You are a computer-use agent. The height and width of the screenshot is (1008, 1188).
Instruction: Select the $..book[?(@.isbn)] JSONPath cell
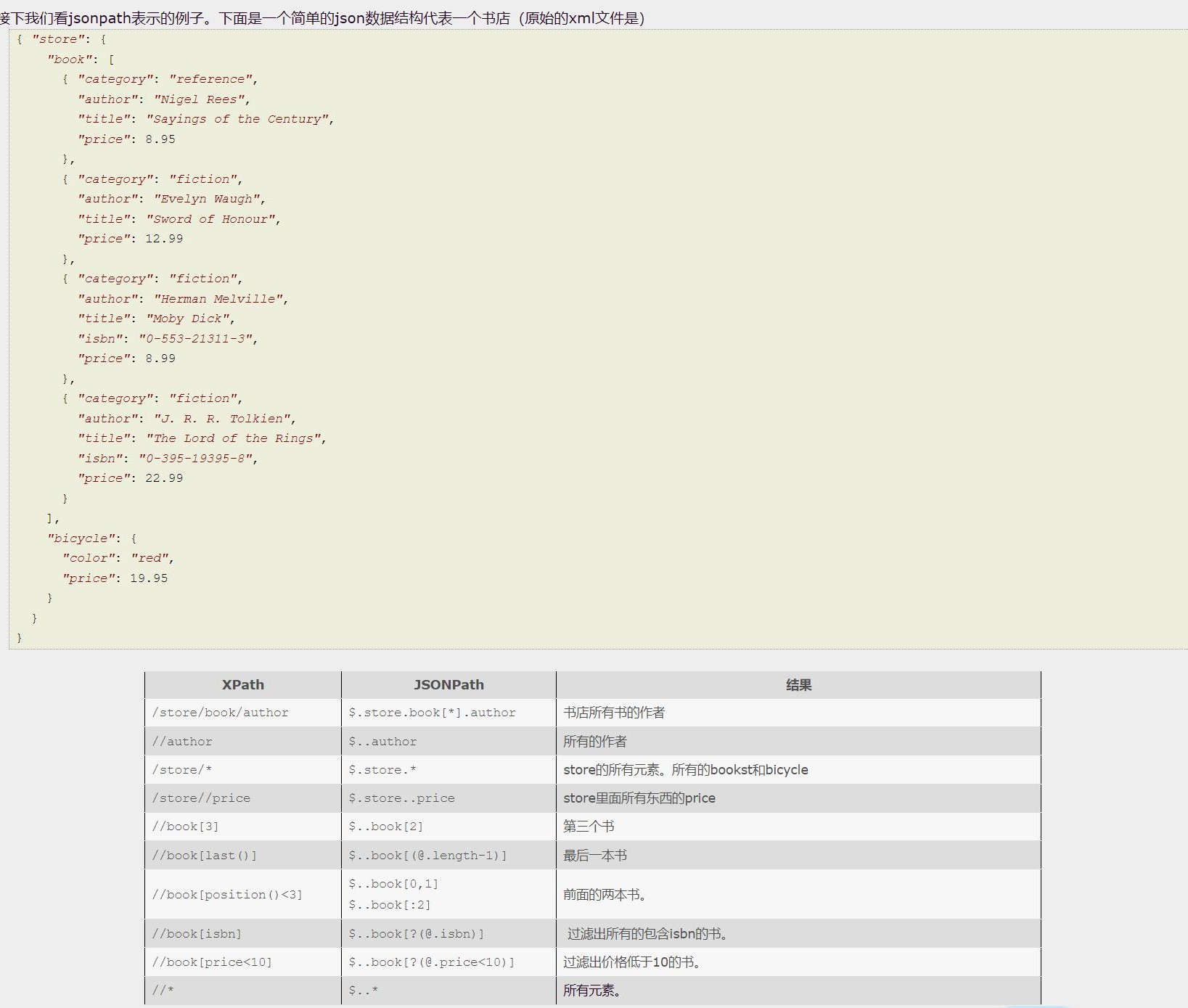click(448, 934)
